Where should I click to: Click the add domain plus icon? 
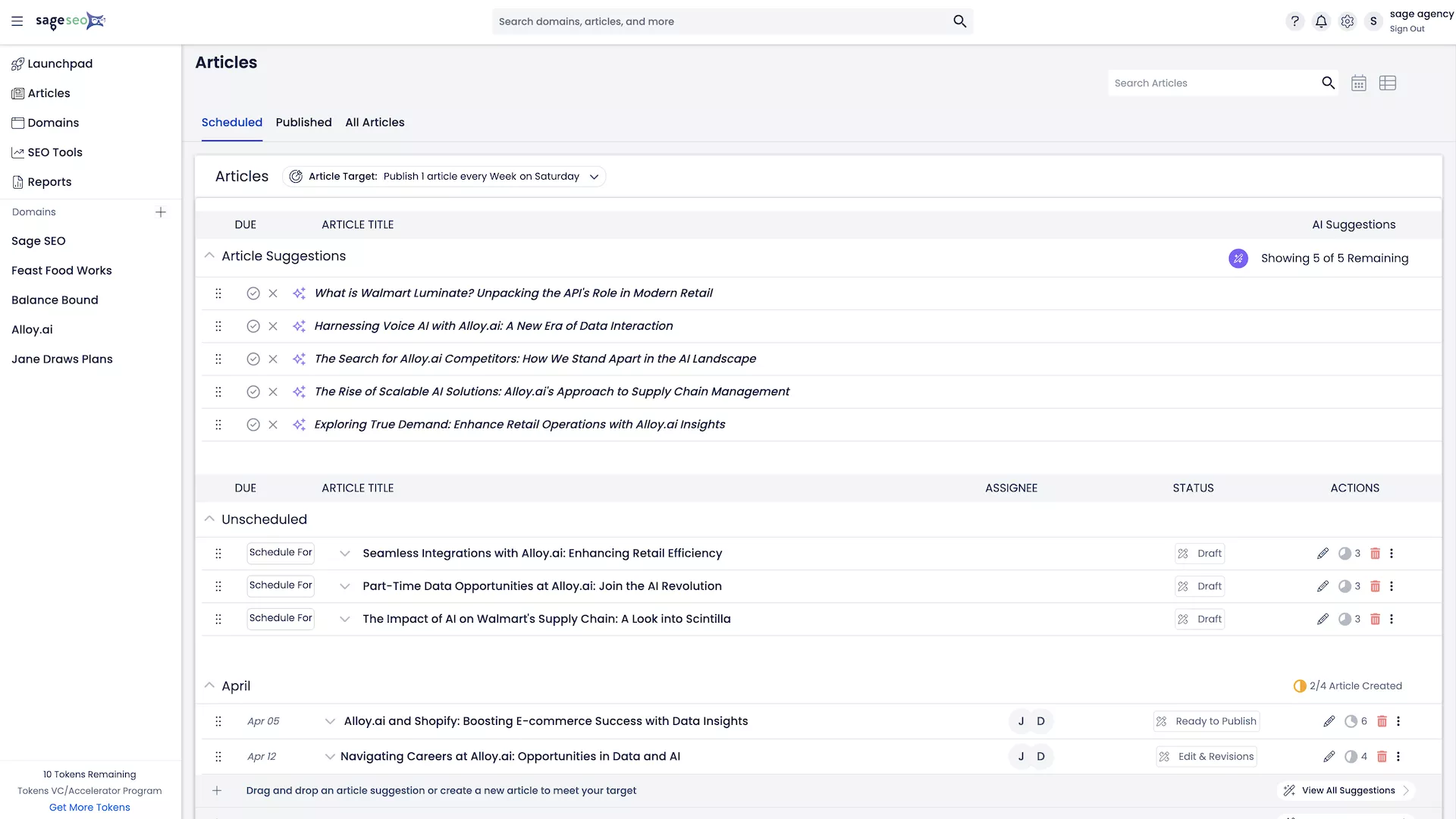161,212
